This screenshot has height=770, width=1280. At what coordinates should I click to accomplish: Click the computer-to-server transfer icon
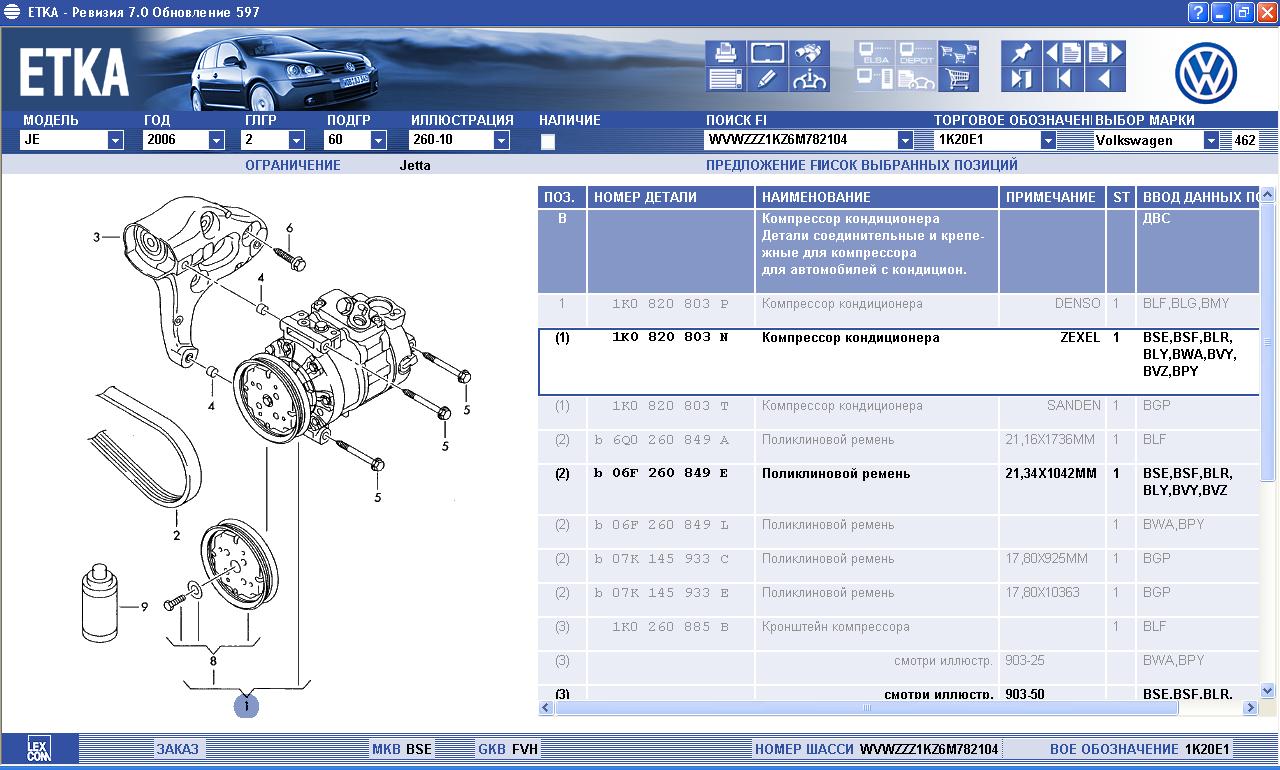pos(875,79)
